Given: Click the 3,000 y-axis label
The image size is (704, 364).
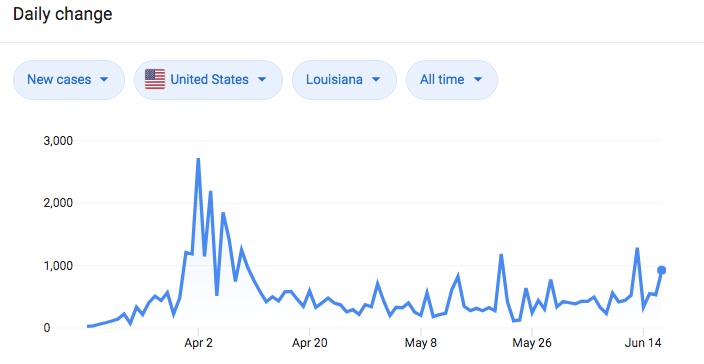Looking at the screenshot, I should pyautogui.click(x=58, y=141).
